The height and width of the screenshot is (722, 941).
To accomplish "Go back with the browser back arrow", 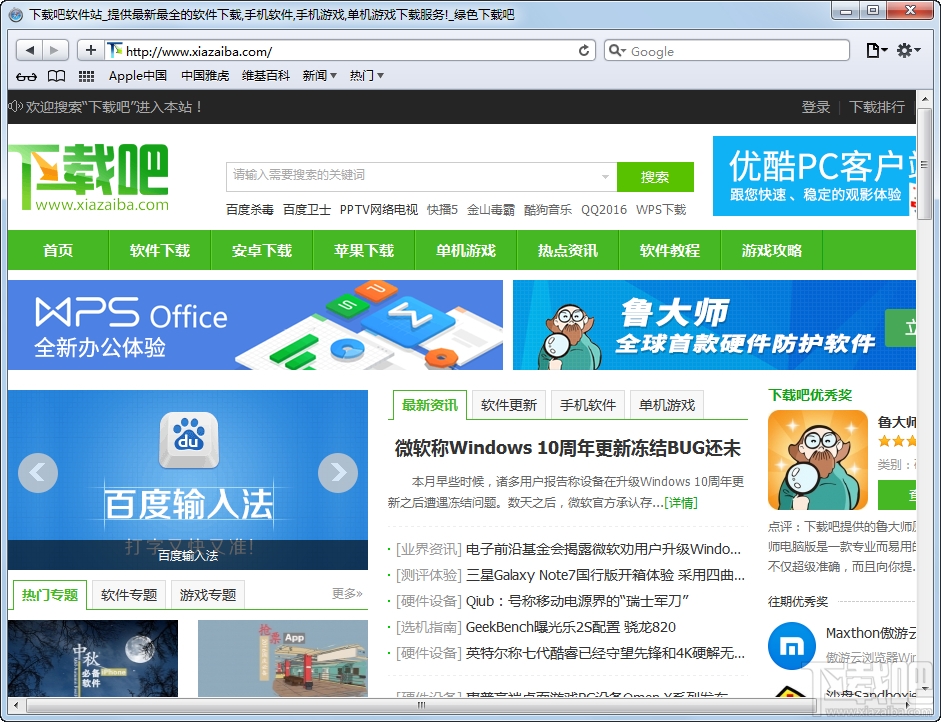I will [29, 50].
